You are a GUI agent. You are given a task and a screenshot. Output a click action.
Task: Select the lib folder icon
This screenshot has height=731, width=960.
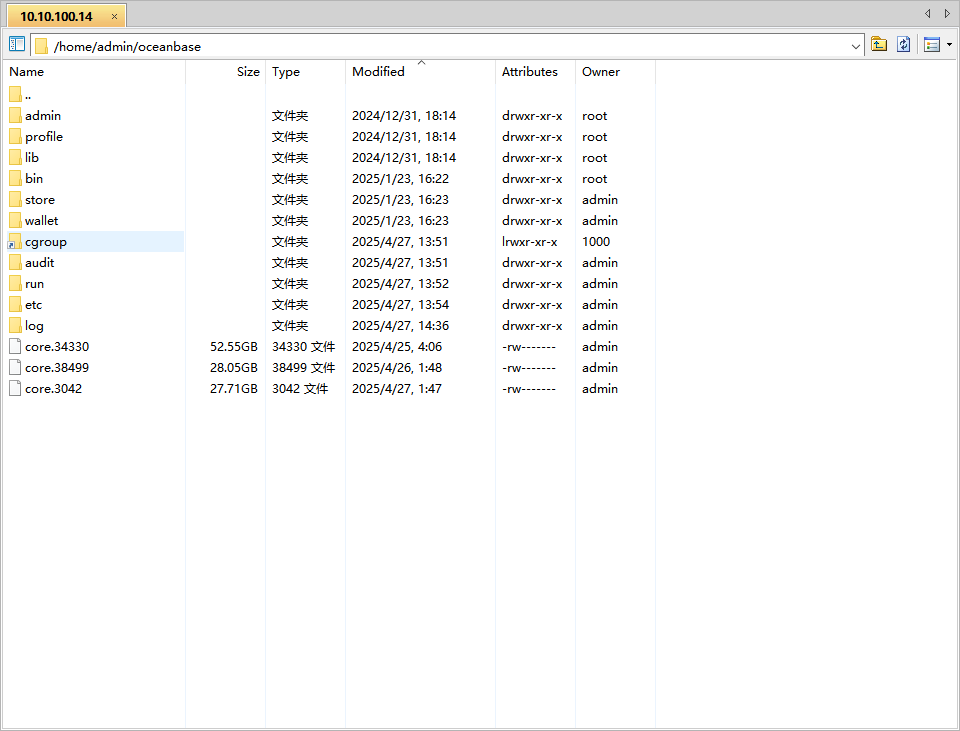(15, 157)
